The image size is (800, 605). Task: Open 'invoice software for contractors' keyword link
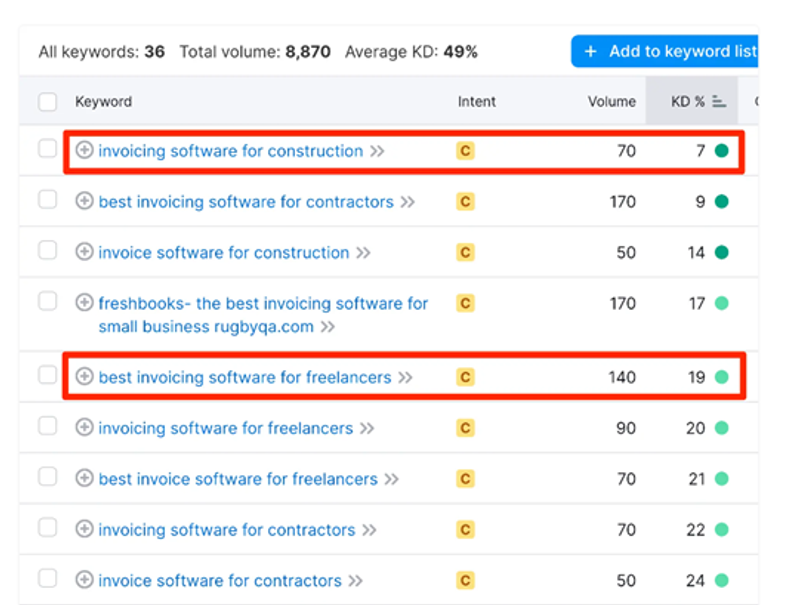click(x=220, y=581)
